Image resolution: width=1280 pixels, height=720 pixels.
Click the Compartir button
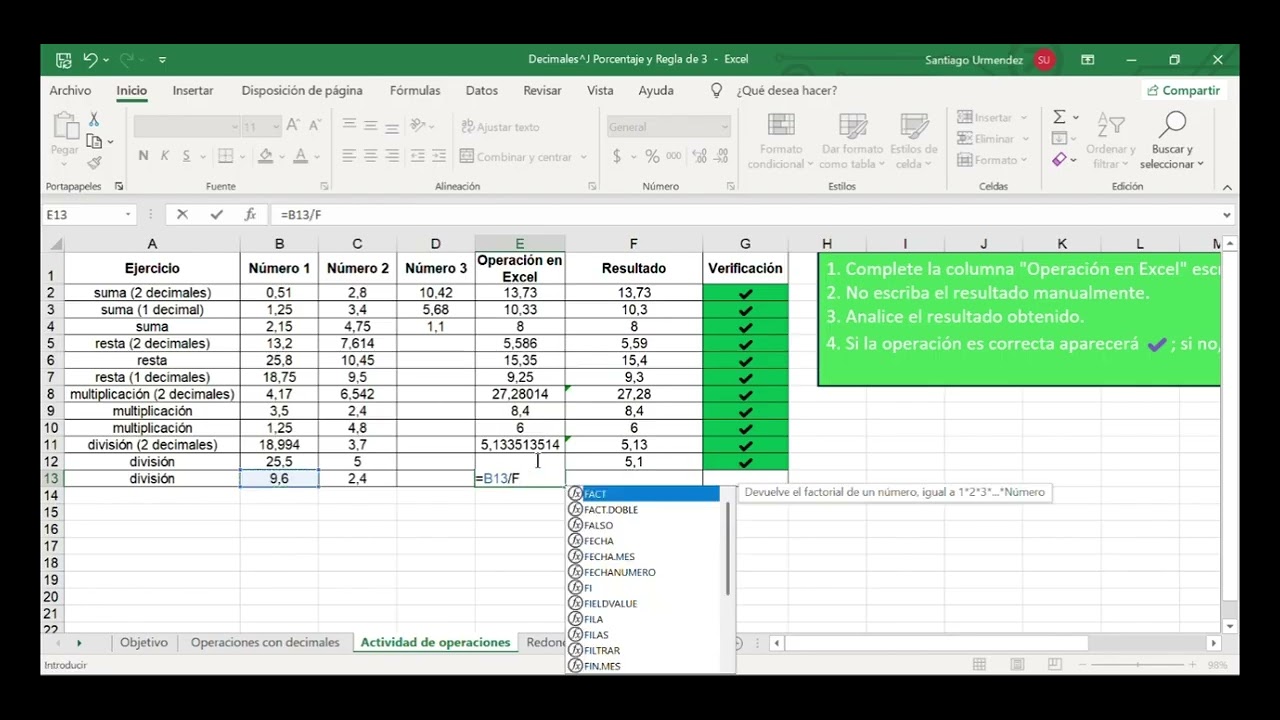1184,90
